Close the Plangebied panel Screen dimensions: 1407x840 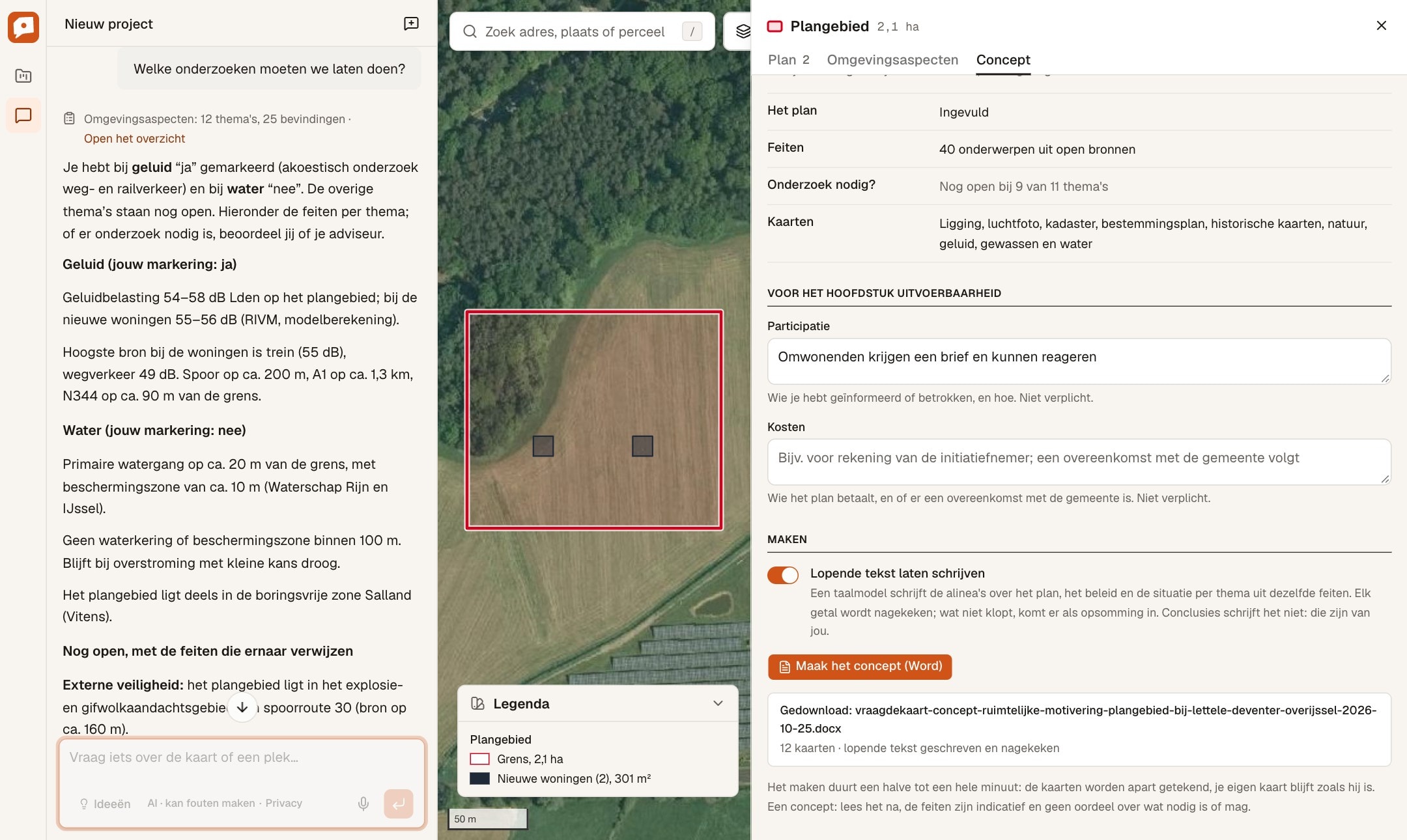pyautogui.click(x=1381, y=25)
